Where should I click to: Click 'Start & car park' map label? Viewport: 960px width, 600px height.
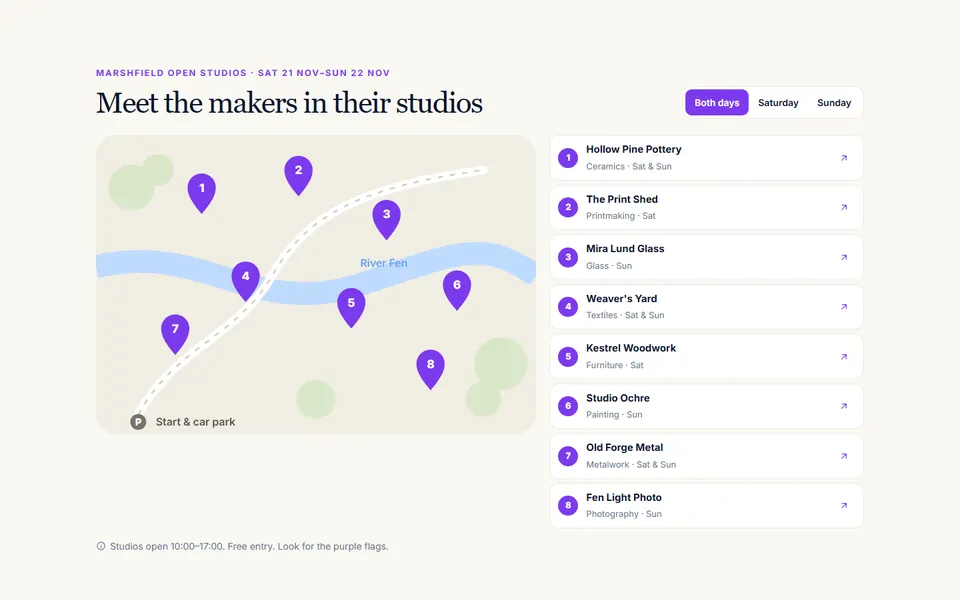[x=195, y=422]
